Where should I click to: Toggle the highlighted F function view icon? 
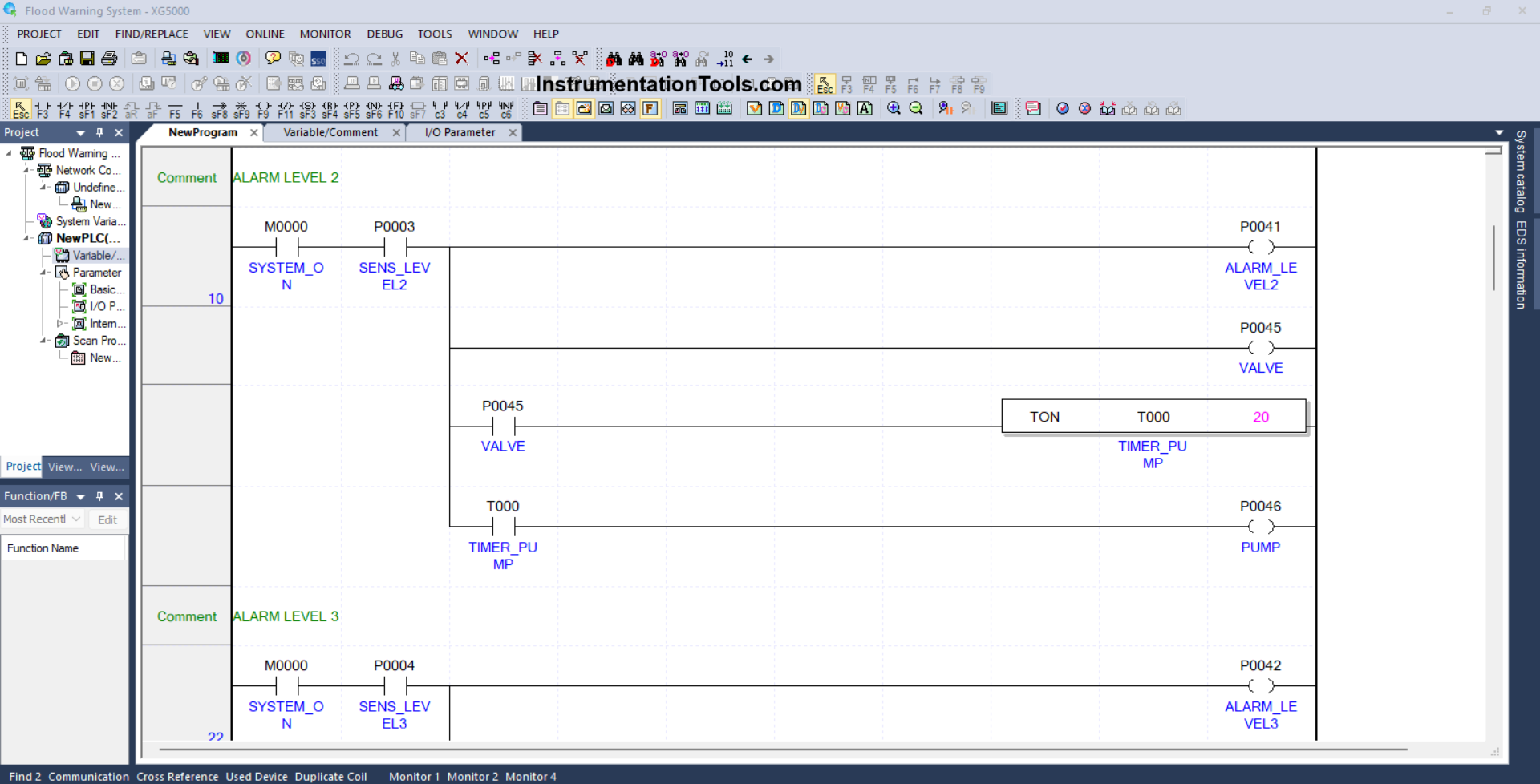point(650,108)
